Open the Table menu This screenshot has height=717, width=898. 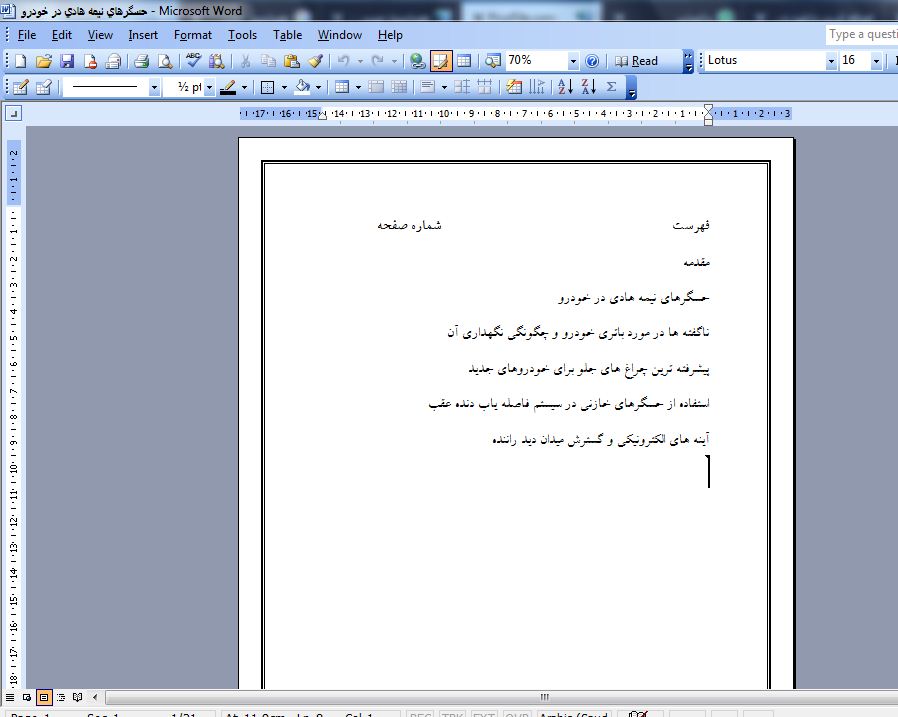pos(287,35)
